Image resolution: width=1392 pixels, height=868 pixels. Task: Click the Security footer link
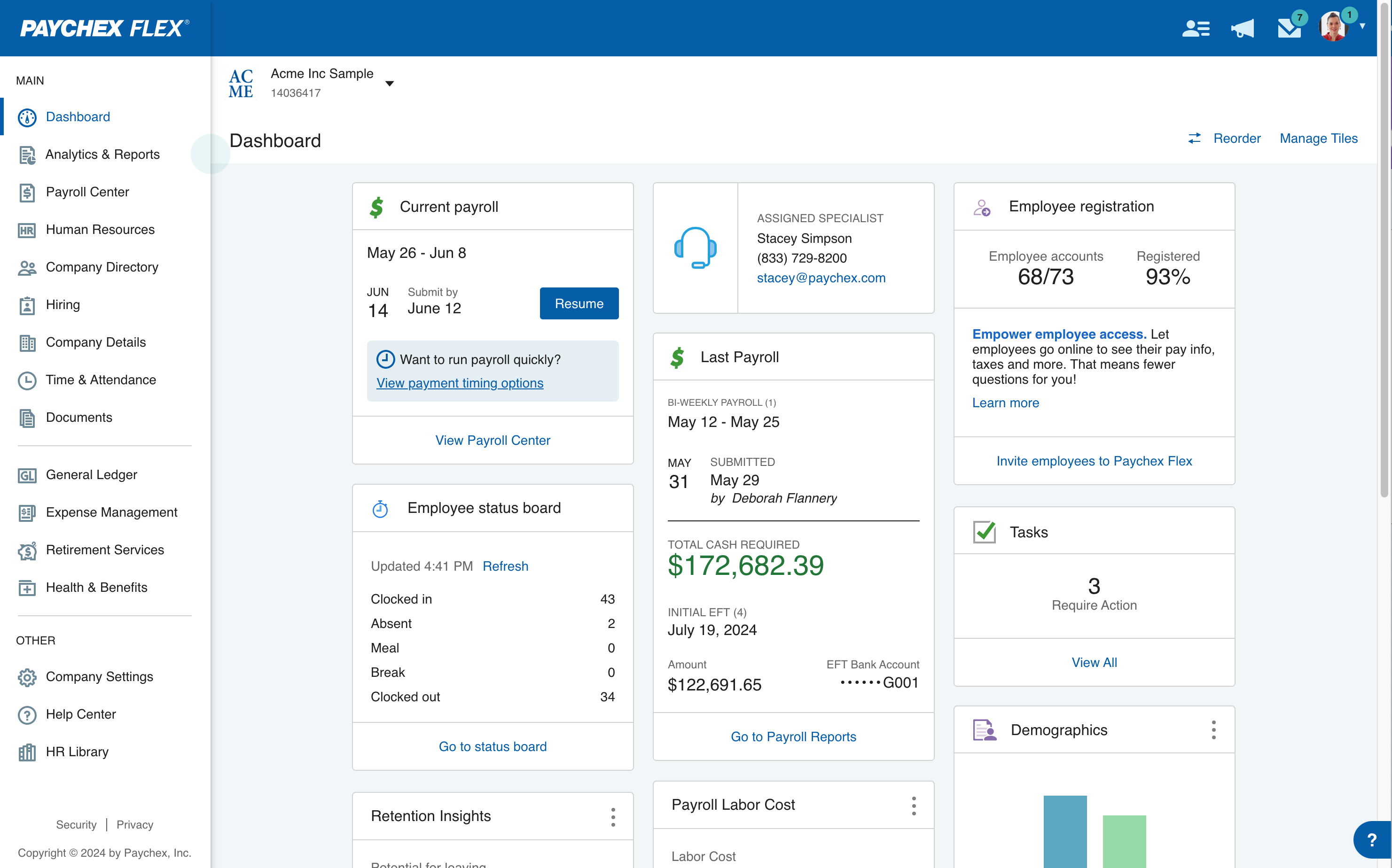pos(76,825)
